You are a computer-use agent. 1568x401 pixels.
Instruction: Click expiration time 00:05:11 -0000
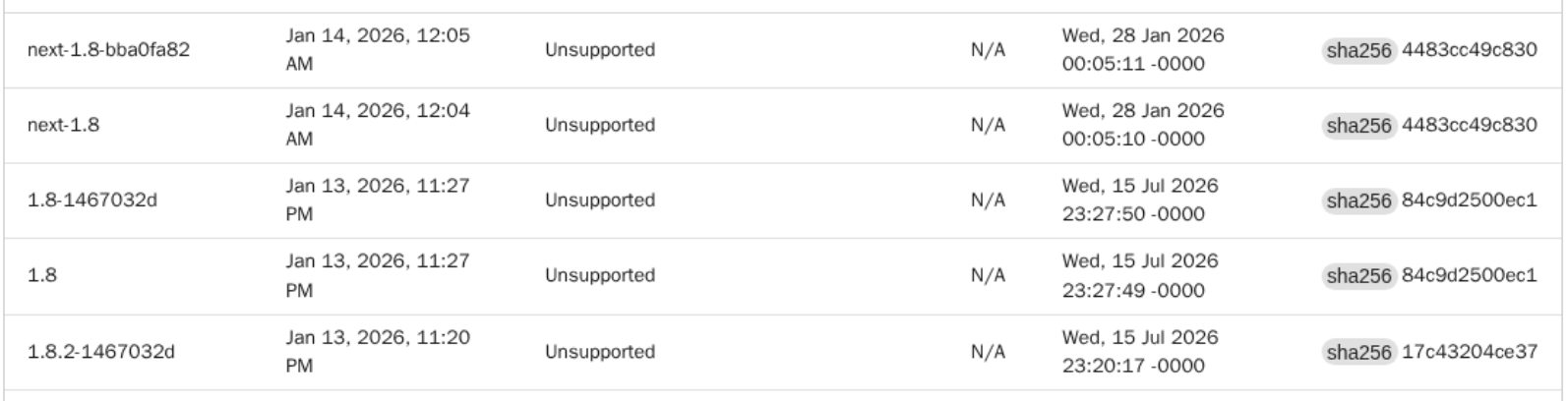point(1133,65)
